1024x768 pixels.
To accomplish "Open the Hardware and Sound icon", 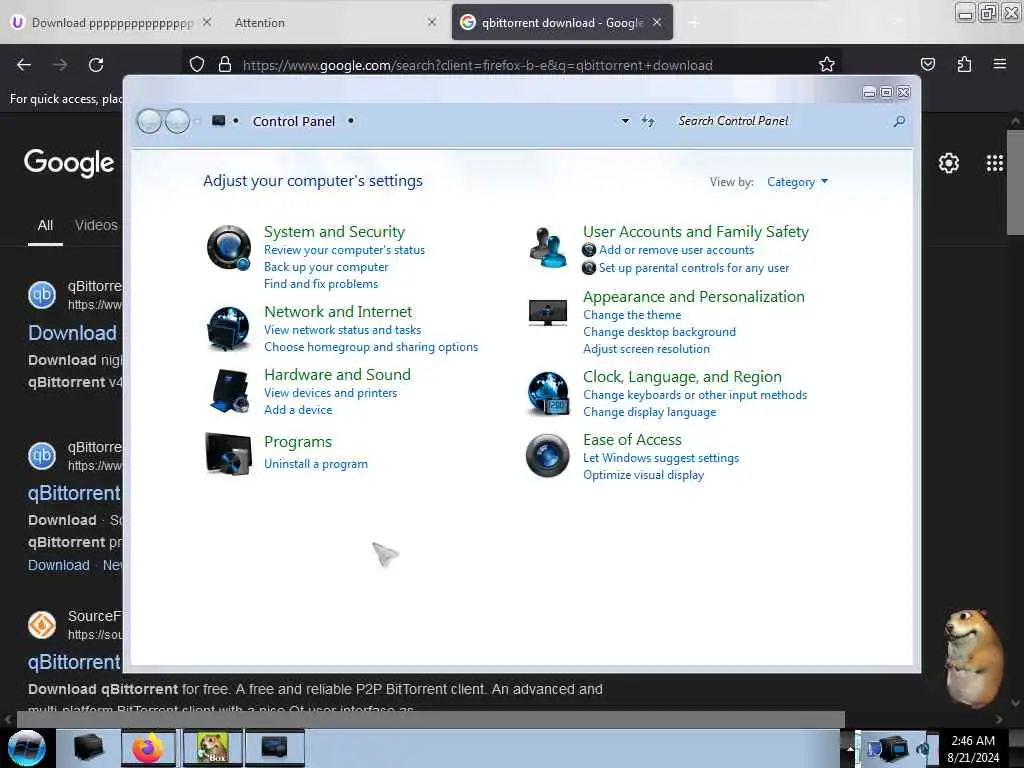I will [x=229, y=391].
